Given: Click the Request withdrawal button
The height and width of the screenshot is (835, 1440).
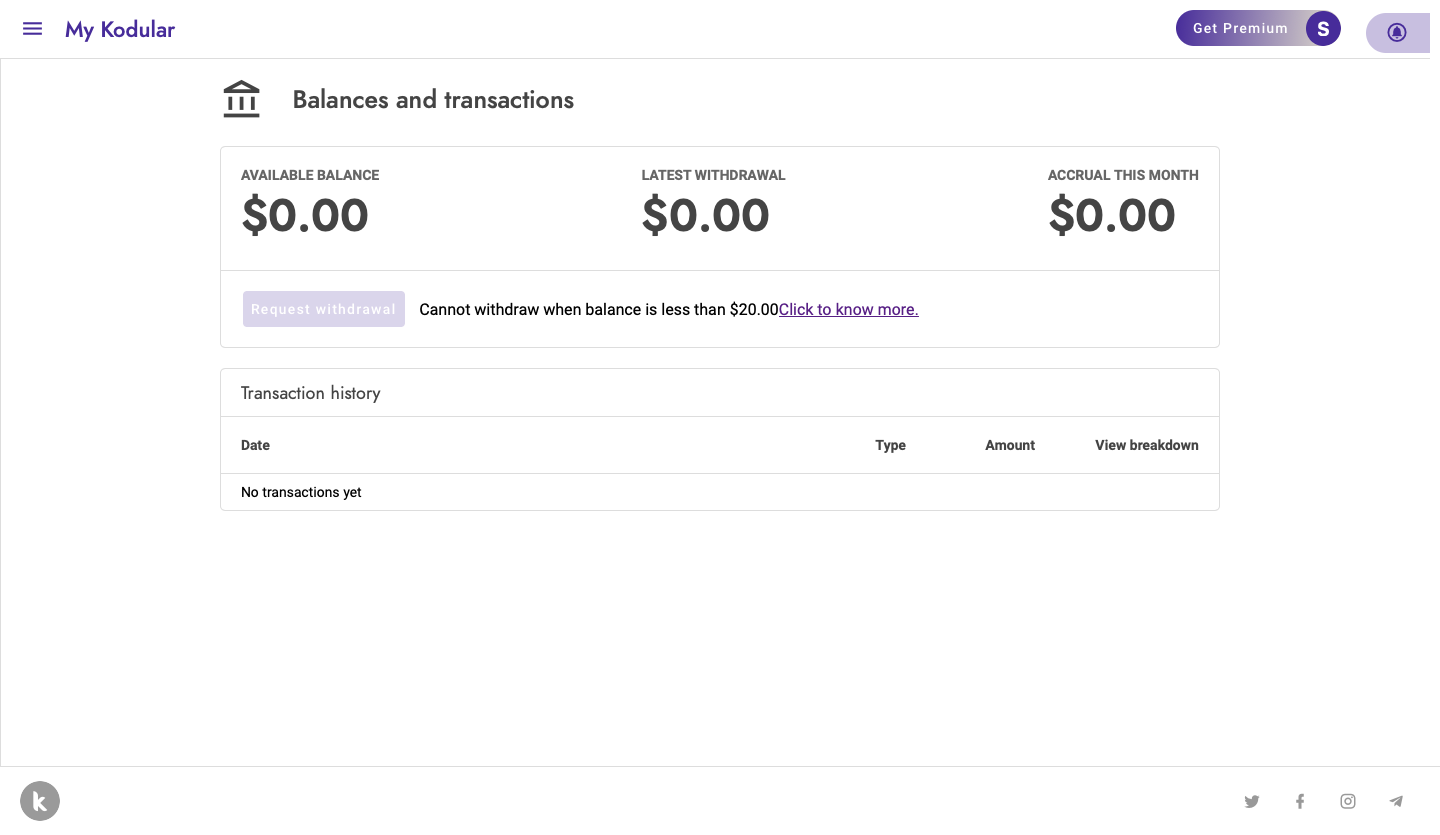Looking at the screenshot, I should pyautogui.click(x=324, y=309).
